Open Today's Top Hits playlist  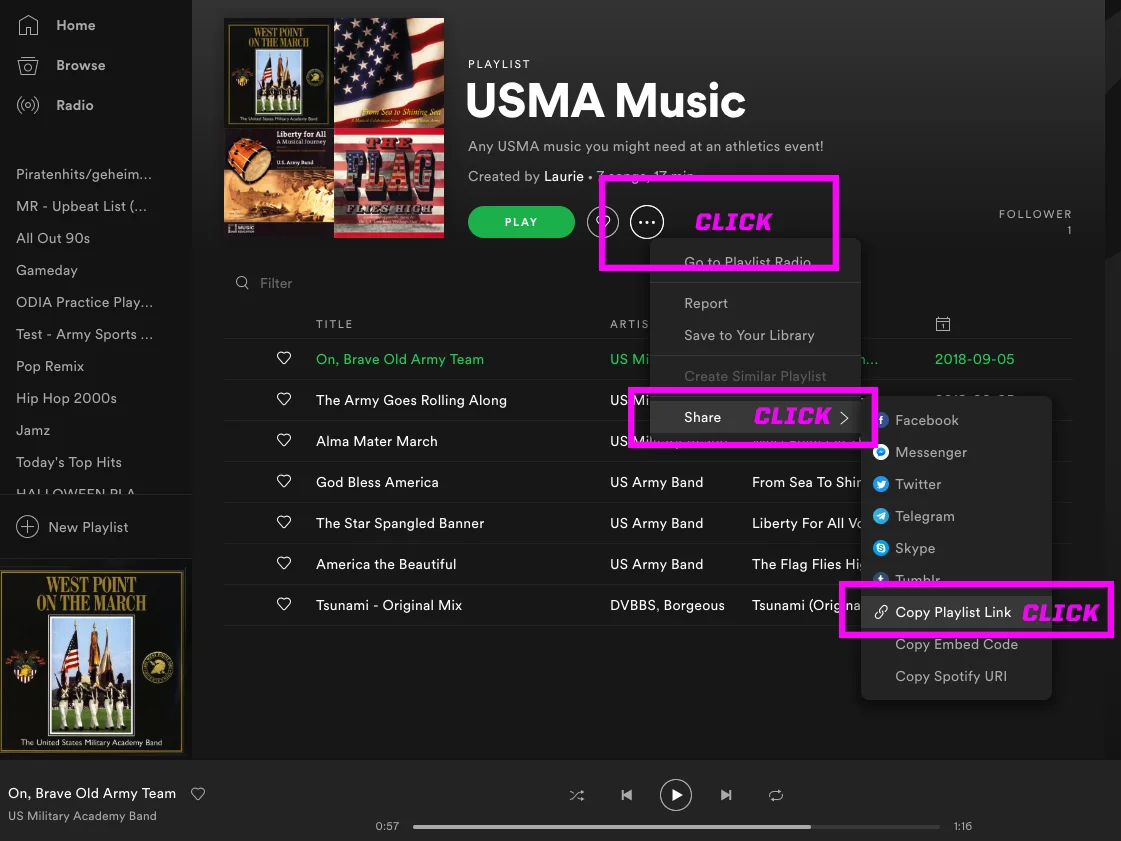point(69,463)
